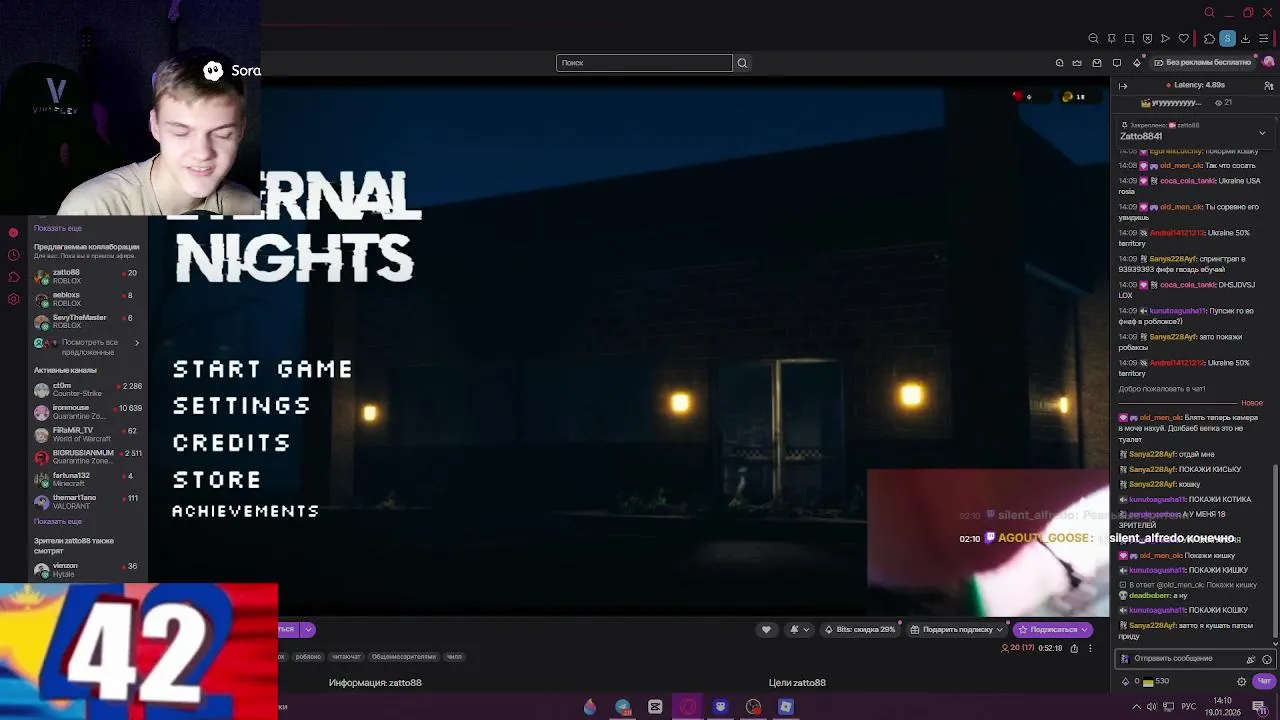The image size is (1280, 720).
Task: Open ct0m Counter-Strike channel
Action: [88, 390]
